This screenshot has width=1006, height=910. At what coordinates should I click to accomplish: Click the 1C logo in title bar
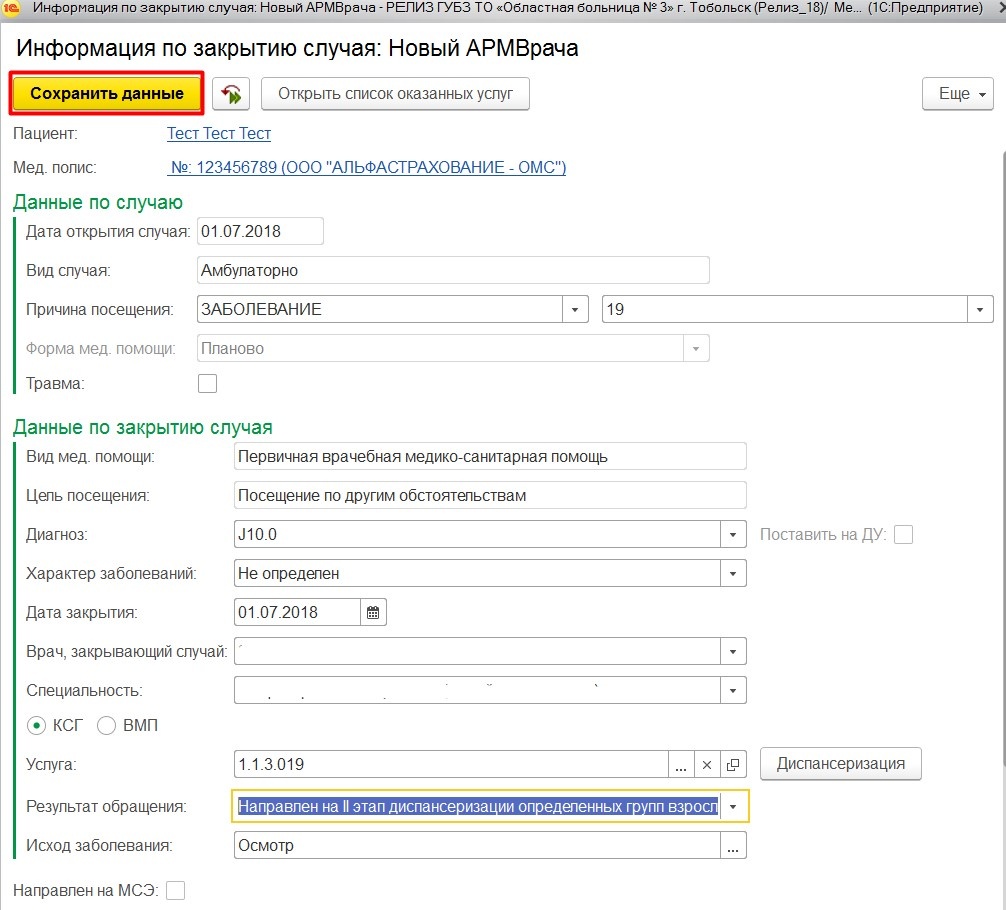[12, 8]
